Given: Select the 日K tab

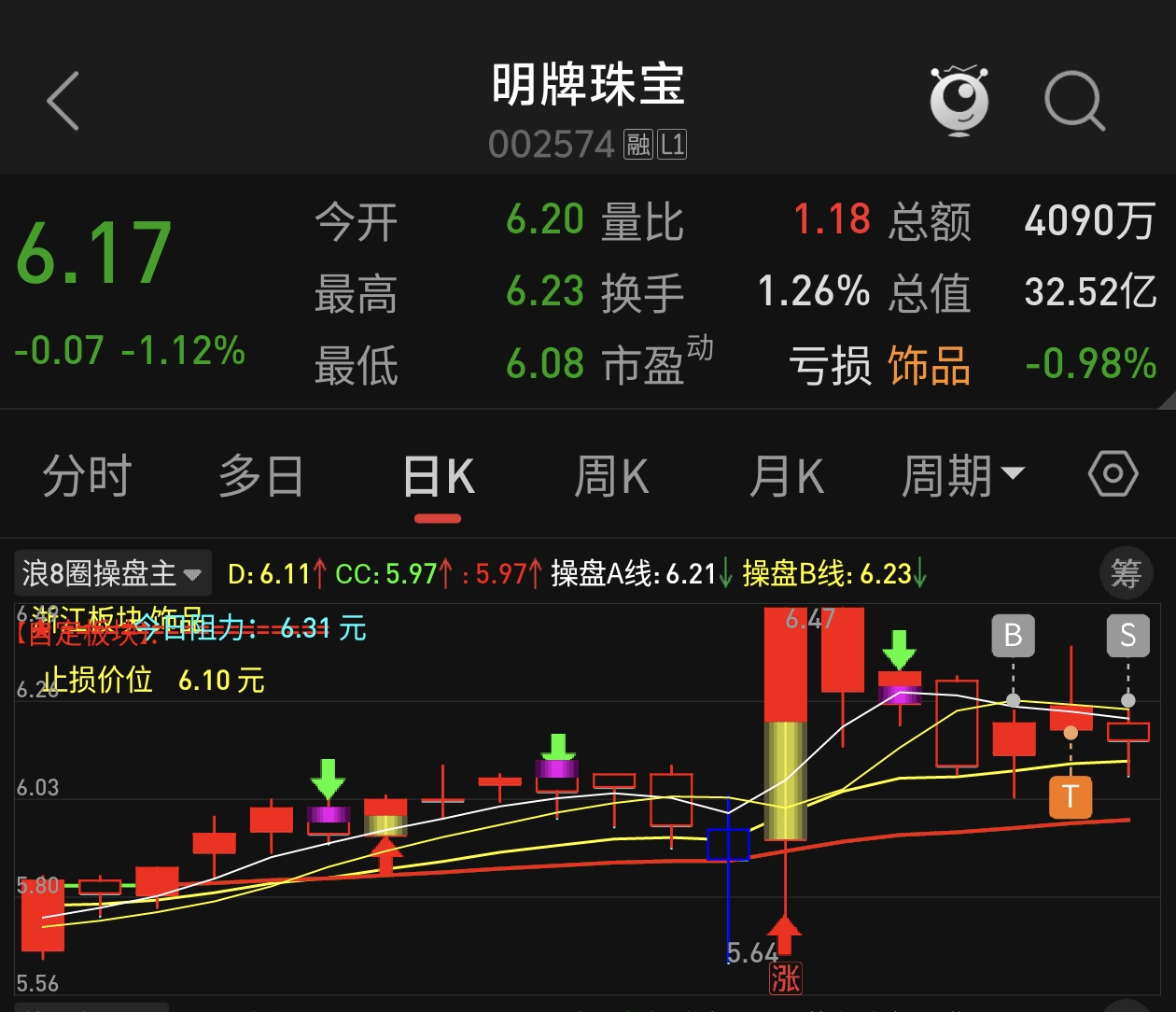Looking at the screenshot, I should (x=439, y=476).
